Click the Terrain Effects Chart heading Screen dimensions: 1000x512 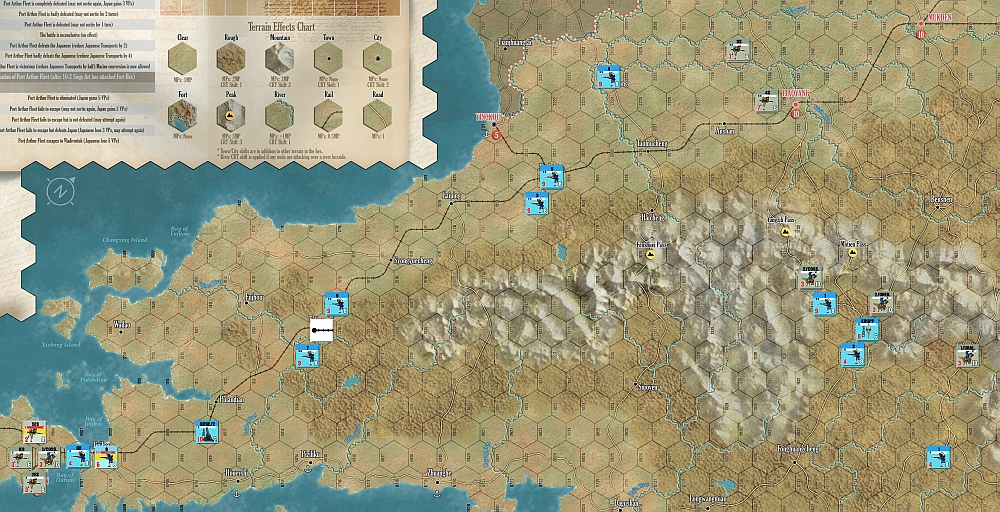click(x=281, y=27)
